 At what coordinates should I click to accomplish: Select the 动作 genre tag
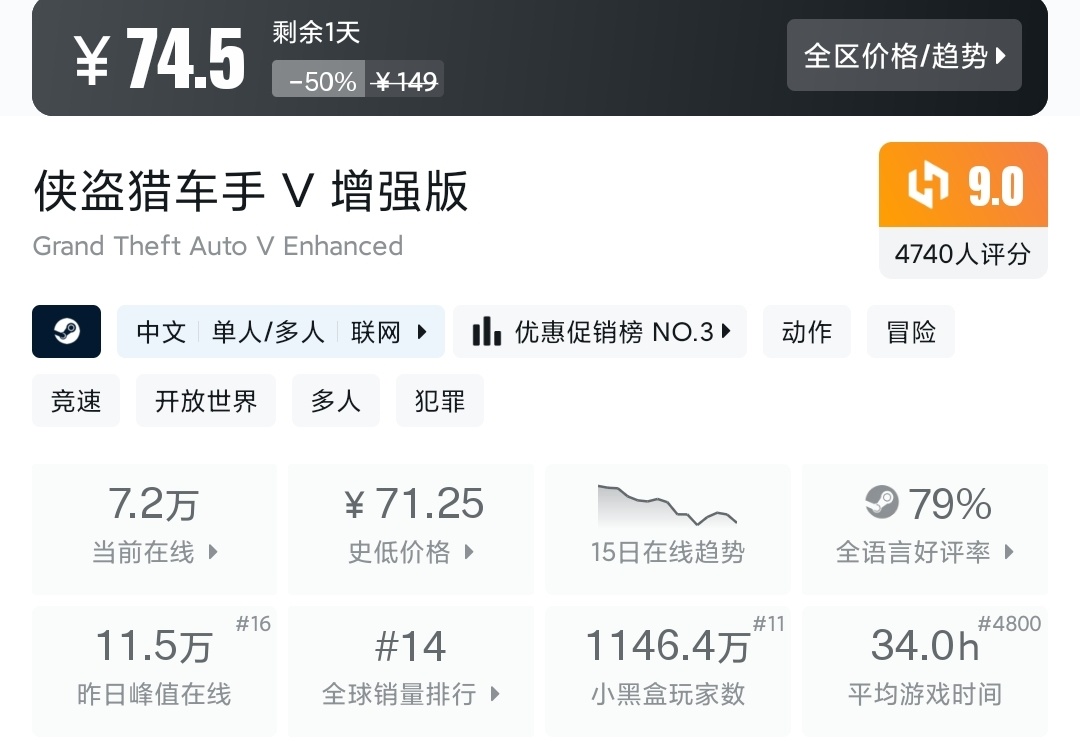coord(806,332)
